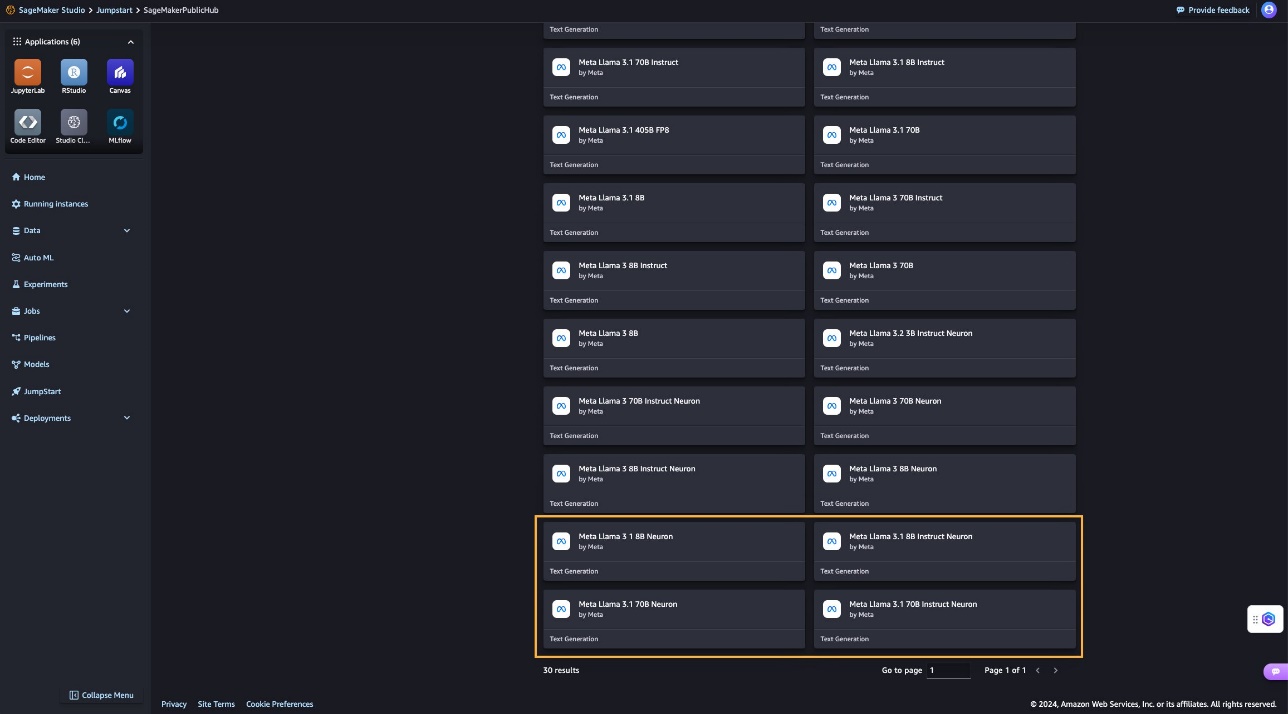The width and height of the screenshot is (1288, 714).
Task: Click the Collapse Menu button
Action: [101, 695]
